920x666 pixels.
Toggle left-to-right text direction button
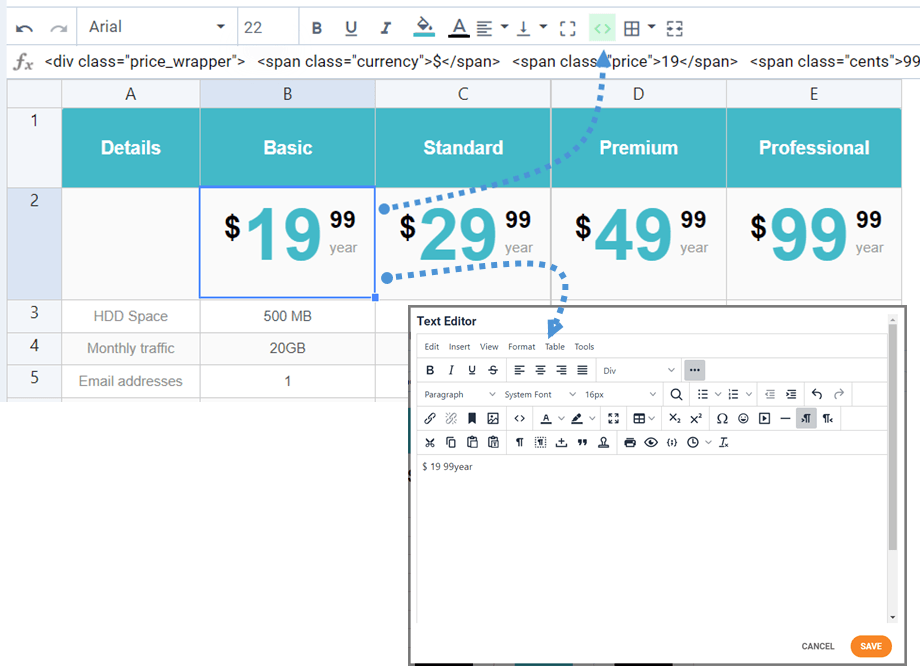(x=806, y=419)
